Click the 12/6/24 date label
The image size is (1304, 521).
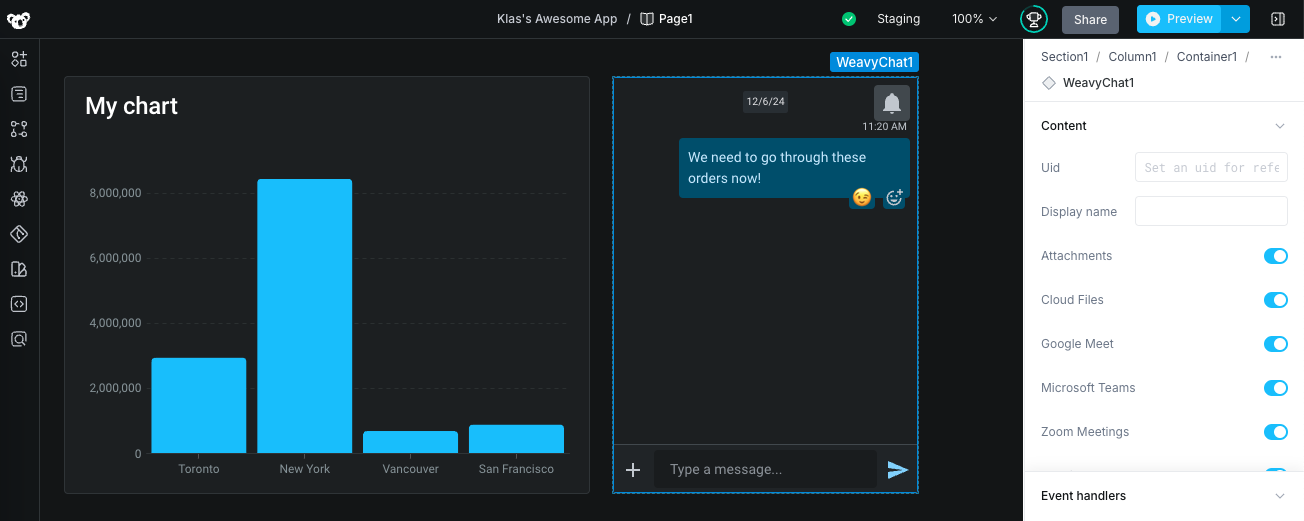(766, 101)
